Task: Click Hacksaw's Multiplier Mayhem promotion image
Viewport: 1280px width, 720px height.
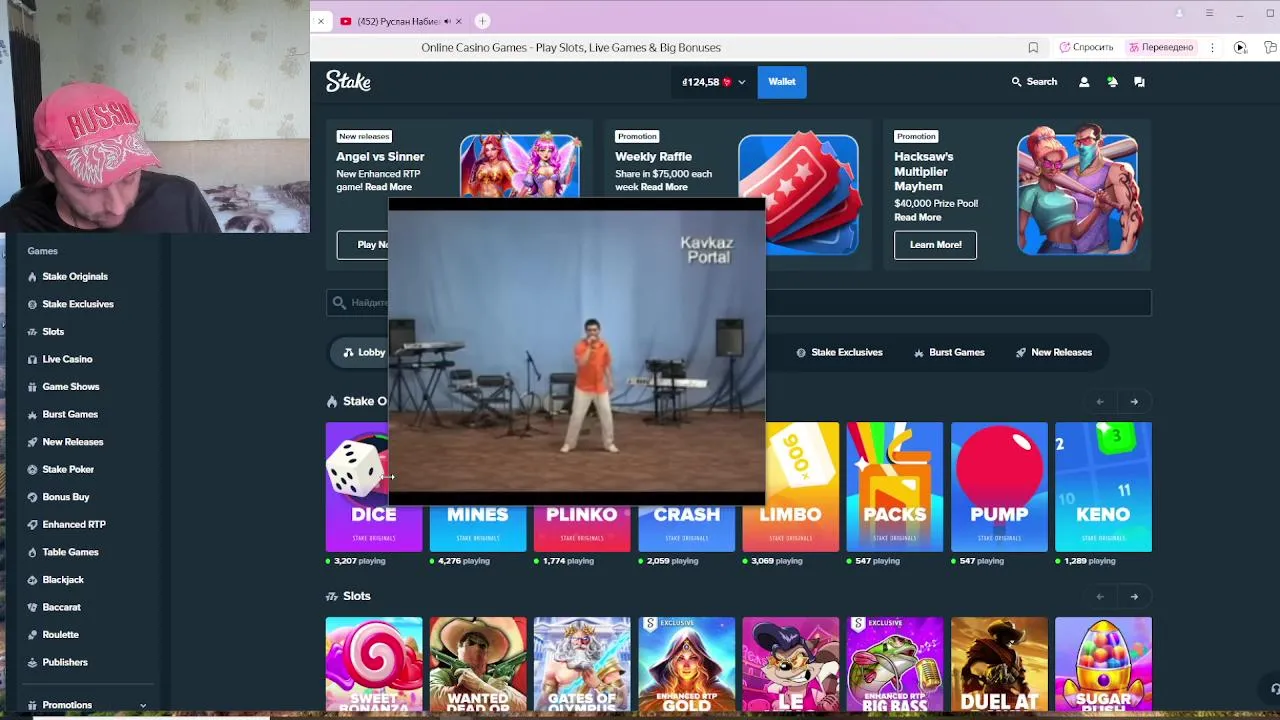Action: click(x=1077, y=190)
